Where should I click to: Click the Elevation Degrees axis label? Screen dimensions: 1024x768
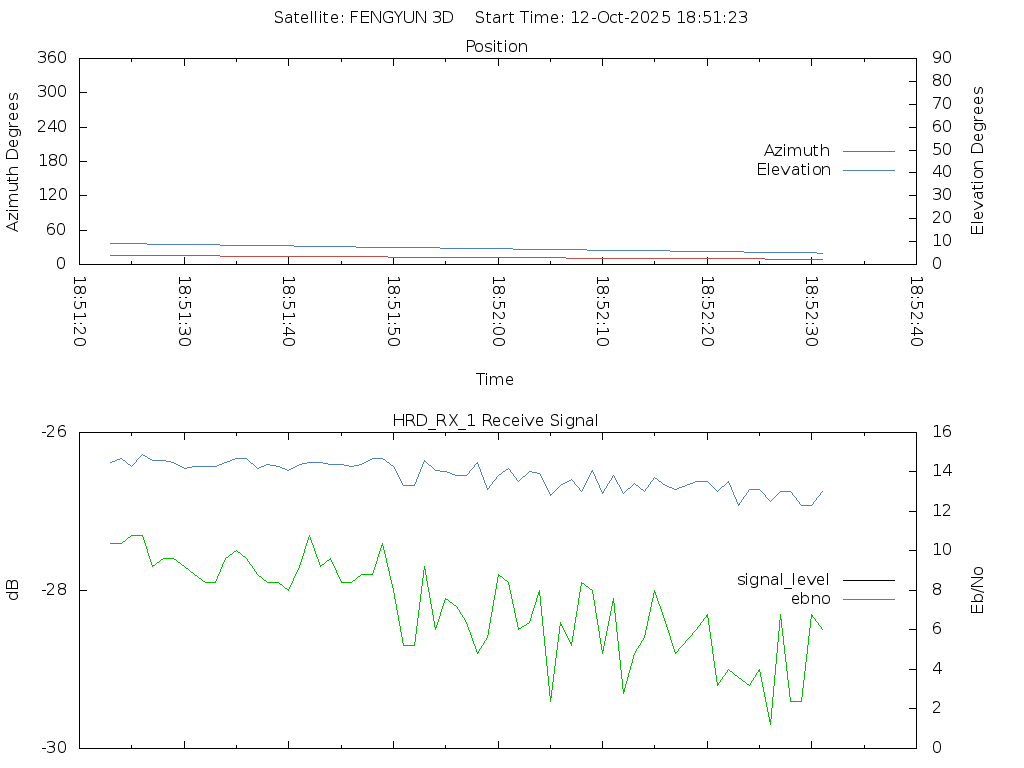978,161
